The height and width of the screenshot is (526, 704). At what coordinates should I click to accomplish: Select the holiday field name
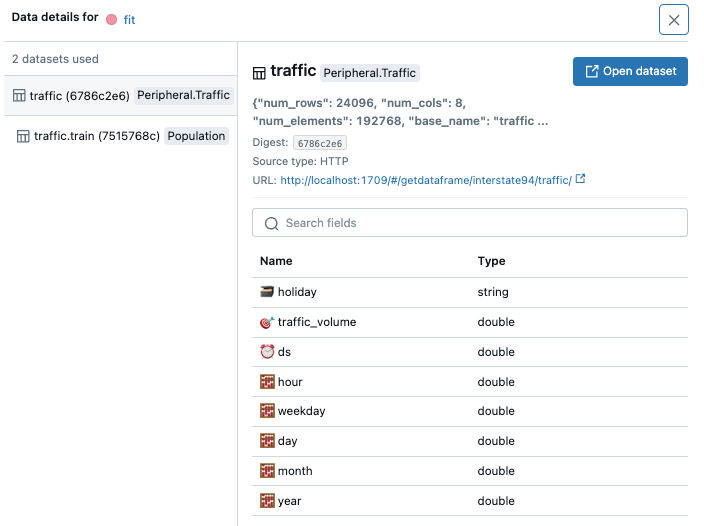[x=297, y=292]
